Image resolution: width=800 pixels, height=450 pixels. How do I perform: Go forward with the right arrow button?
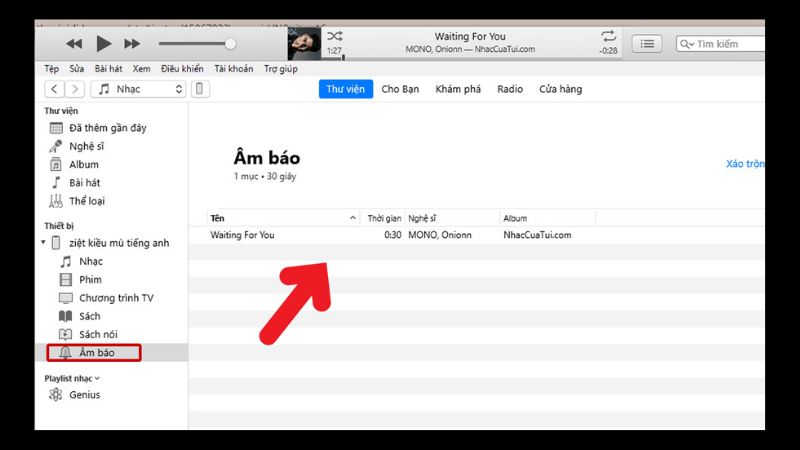pos(75,89)
